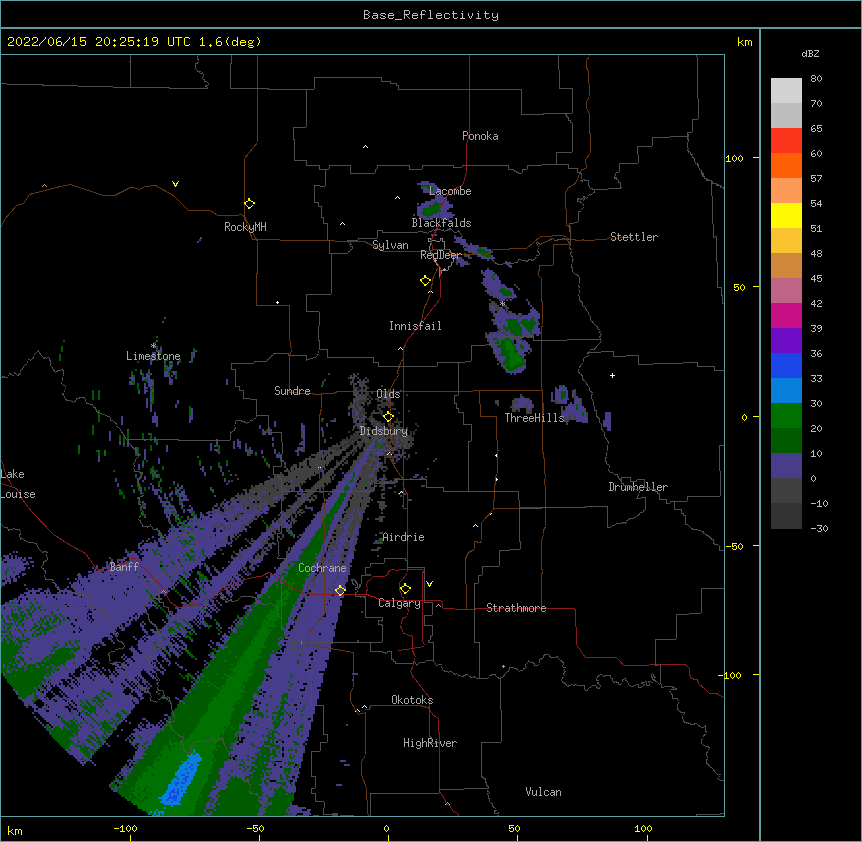The width and height of the screenshot is (862, 842).
Task: Click the white asterisk above Limestone label
Action: point(153,346)
